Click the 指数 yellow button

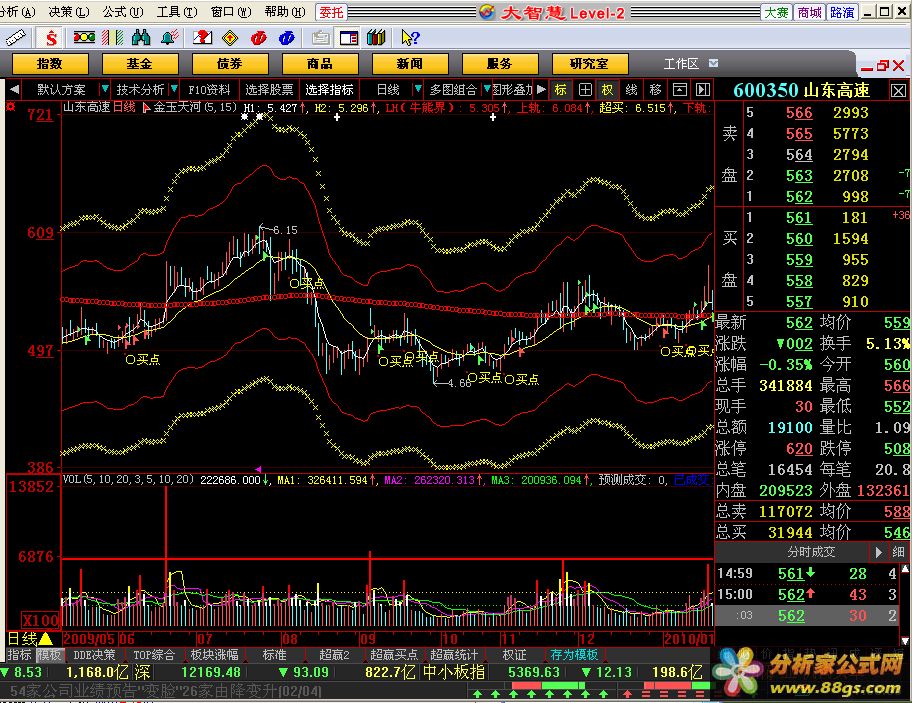coord(50,63)
